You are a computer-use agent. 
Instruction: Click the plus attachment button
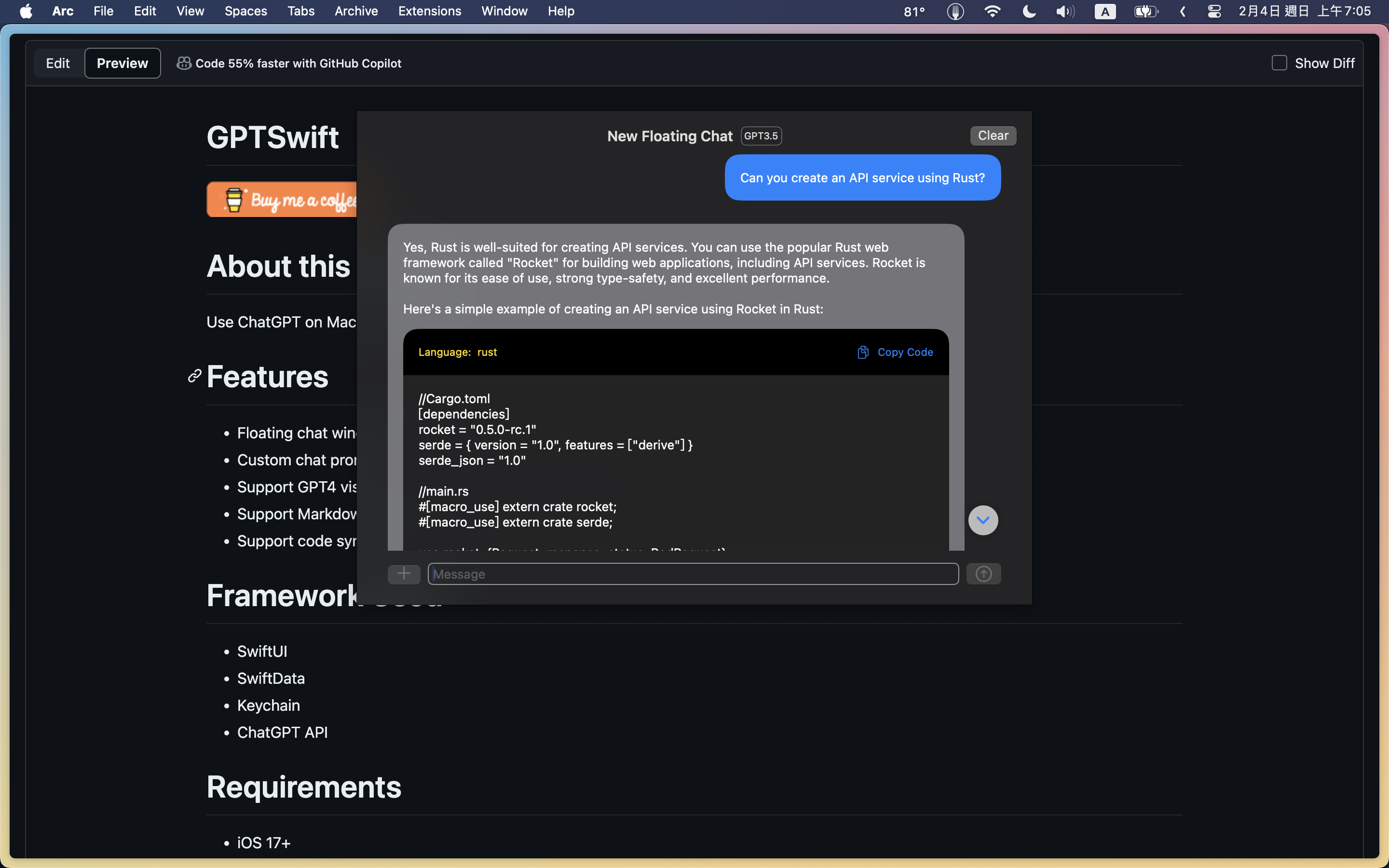404,573
